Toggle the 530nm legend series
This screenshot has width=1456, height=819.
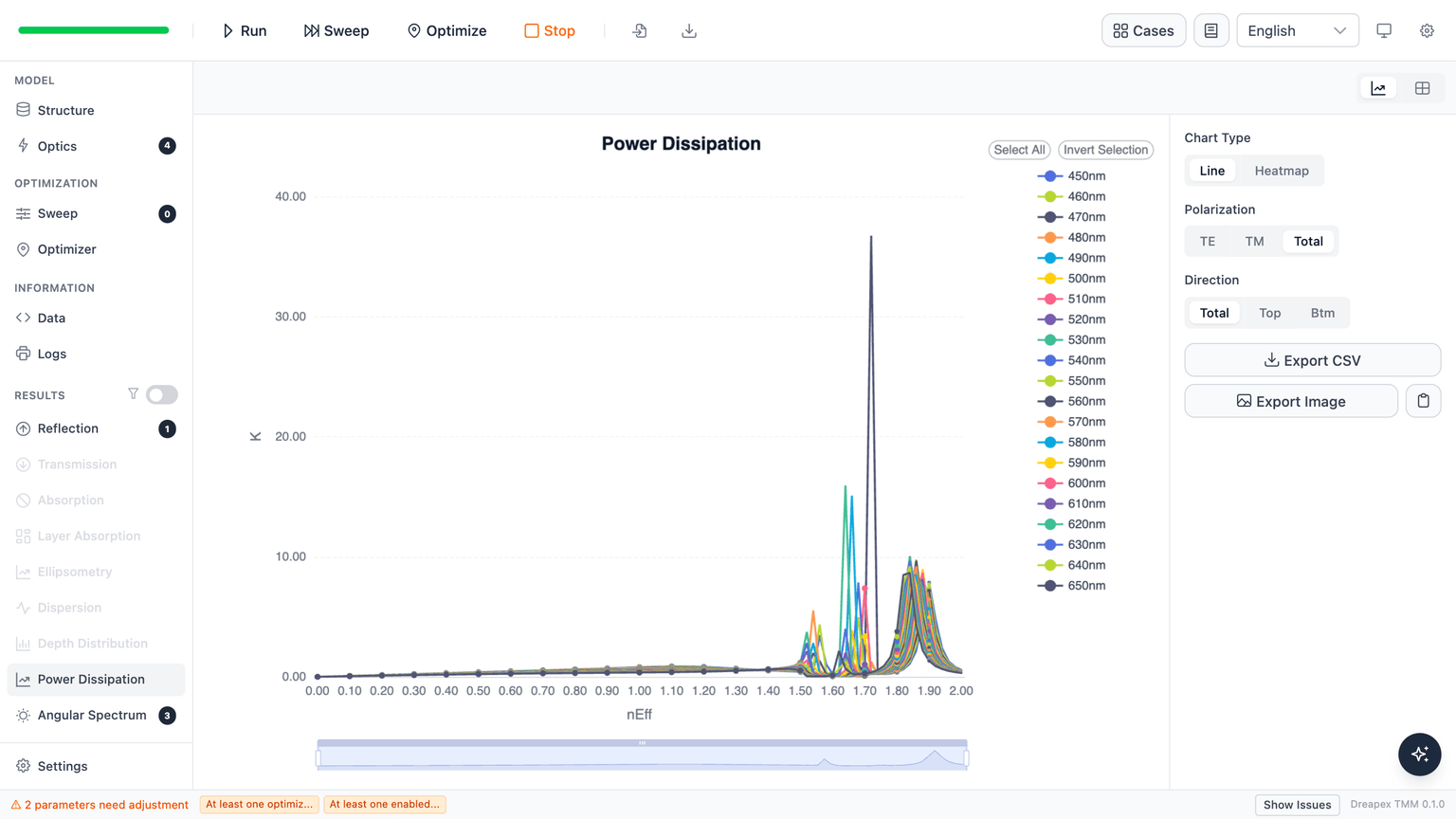(1072, 339)
